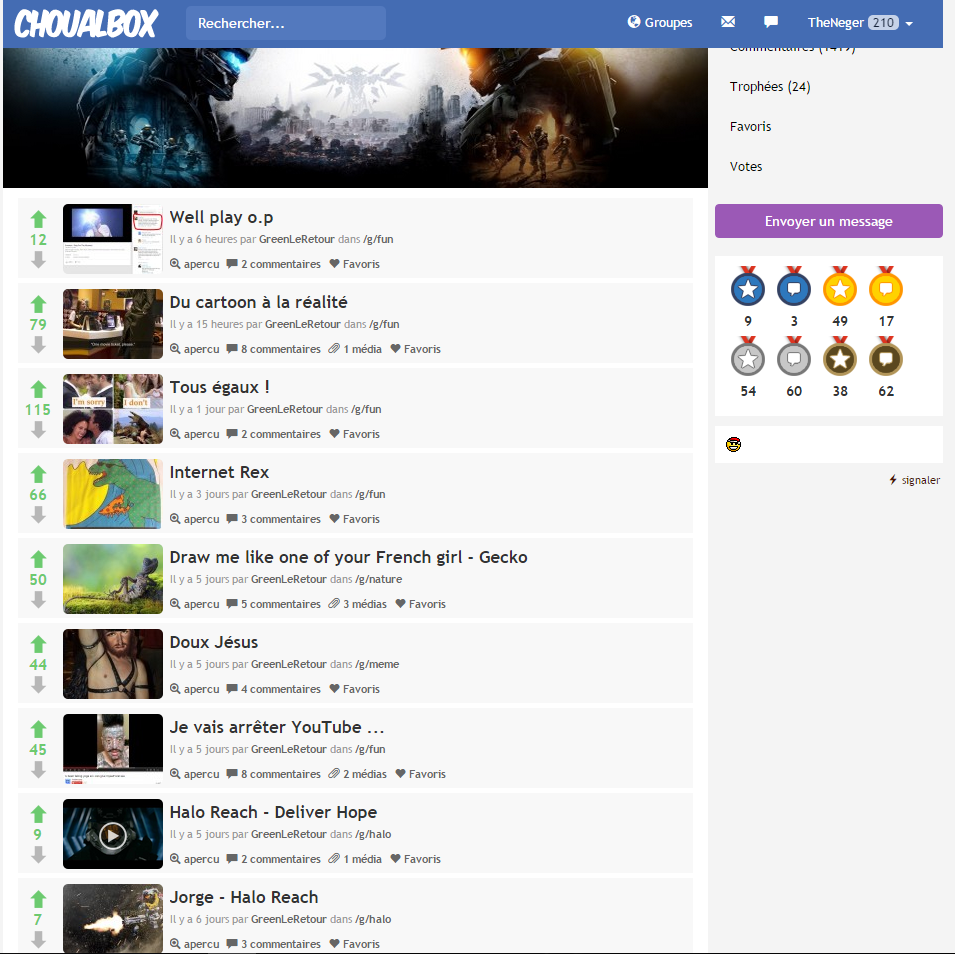
Task: Upvote the "Well play o.p" post
Action: pos(38,219)
